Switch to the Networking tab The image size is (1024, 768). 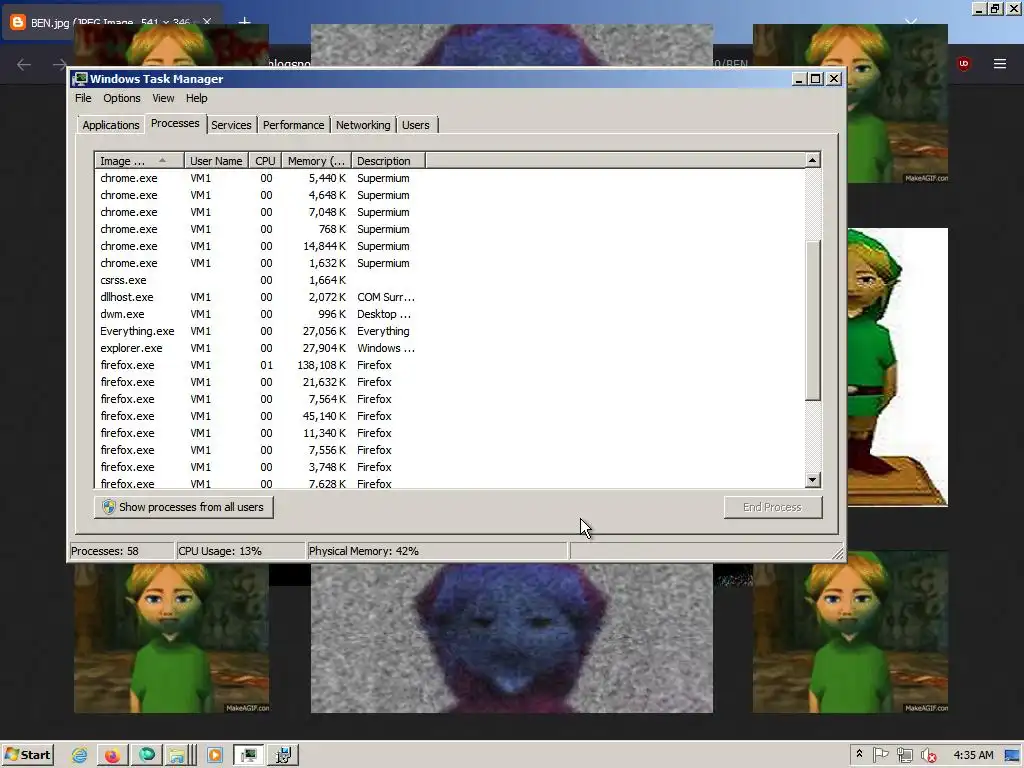(362, 125)
